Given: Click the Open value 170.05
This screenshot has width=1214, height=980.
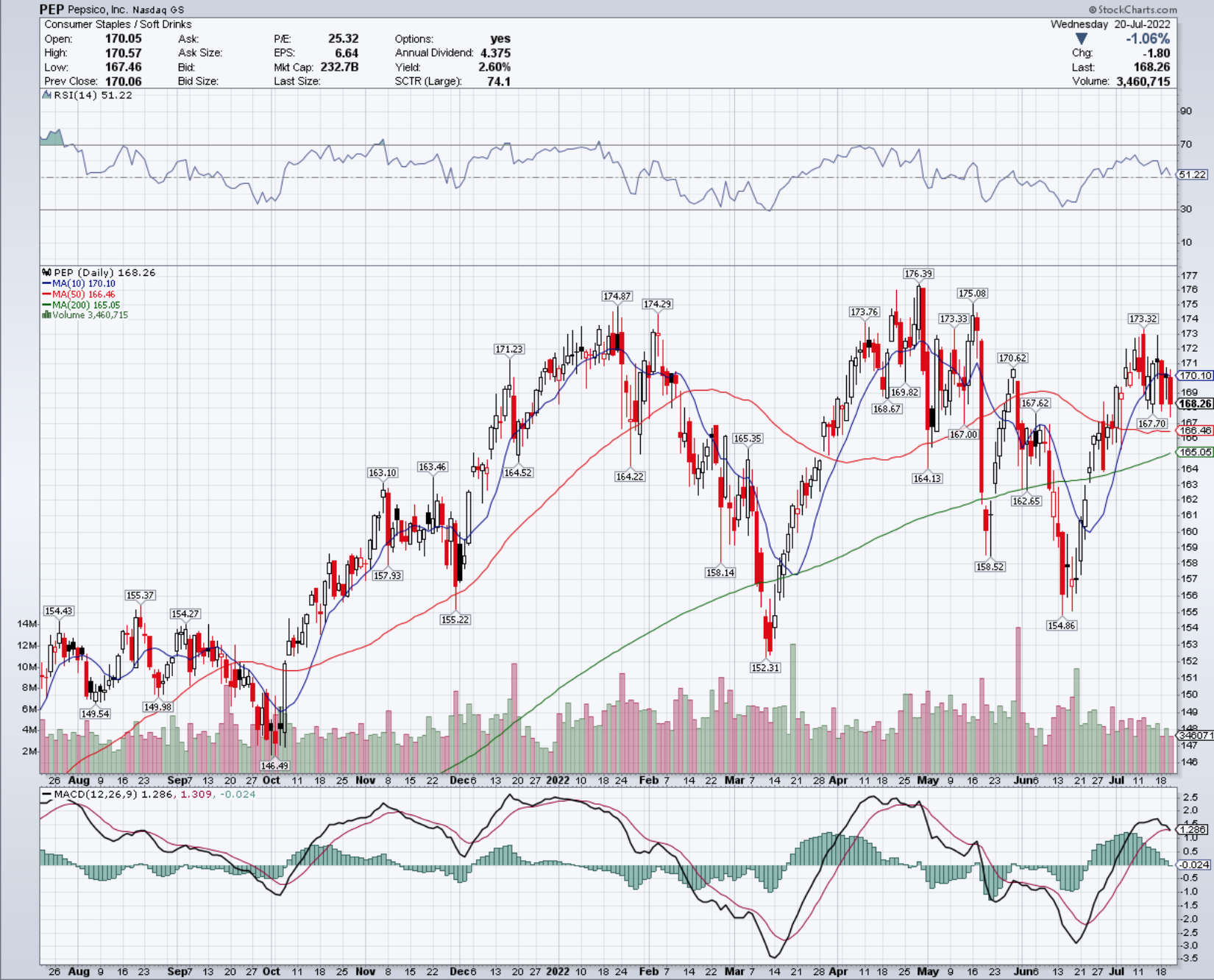Looking at the screenshot, I should [x=123, y=38].
